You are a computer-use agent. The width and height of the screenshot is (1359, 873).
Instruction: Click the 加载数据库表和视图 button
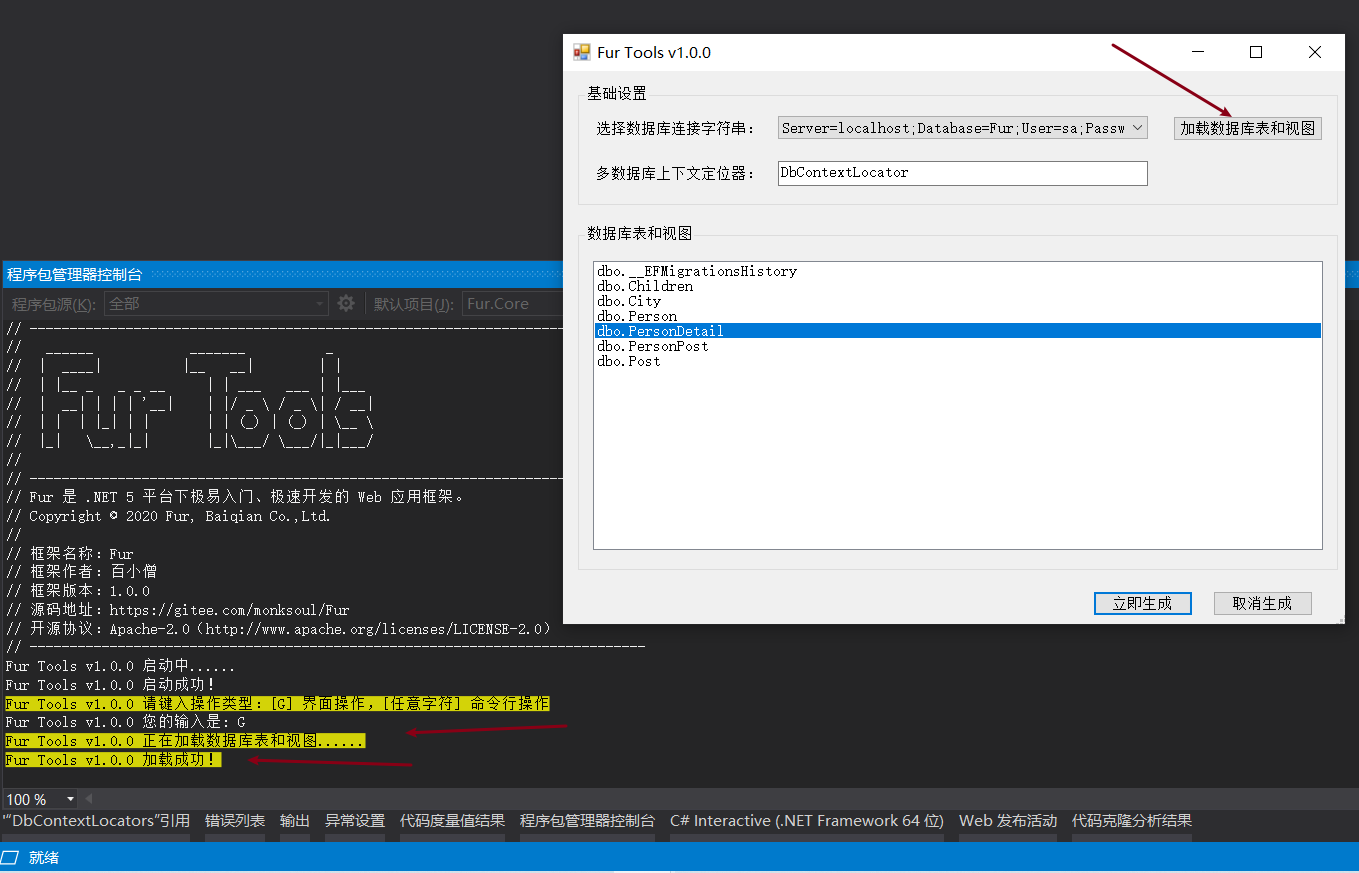[x=1247, y=128]
